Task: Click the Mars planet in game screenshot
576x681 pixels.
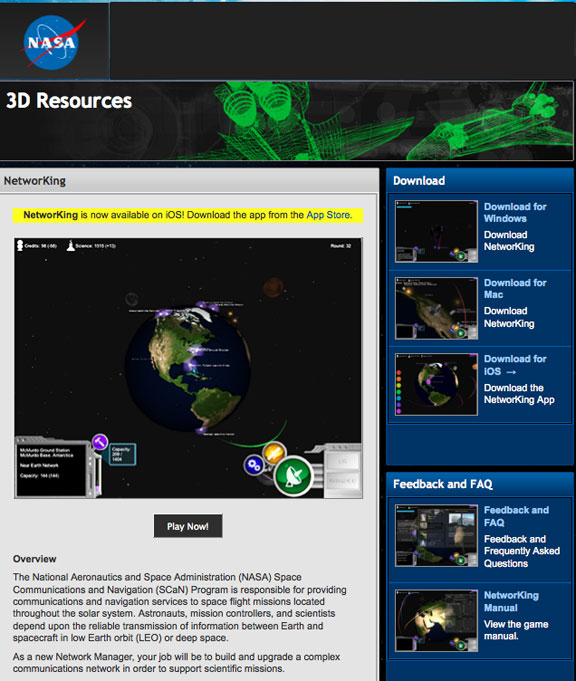Action: [273, 287]
